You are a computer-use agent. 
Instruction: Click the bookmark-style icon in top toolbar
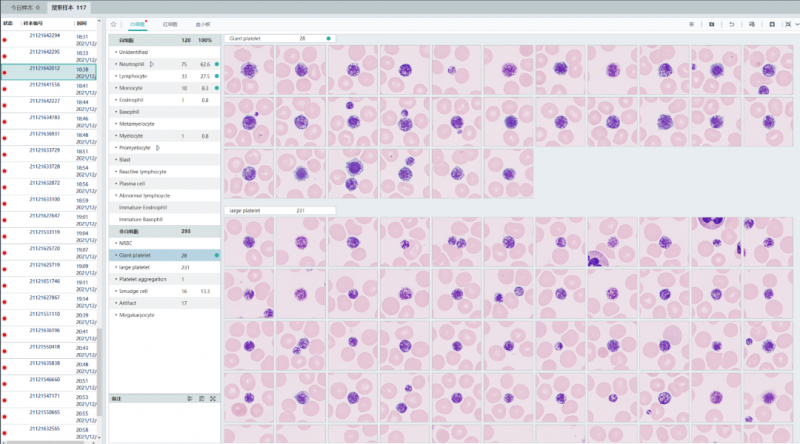click(x=771, y=24)
